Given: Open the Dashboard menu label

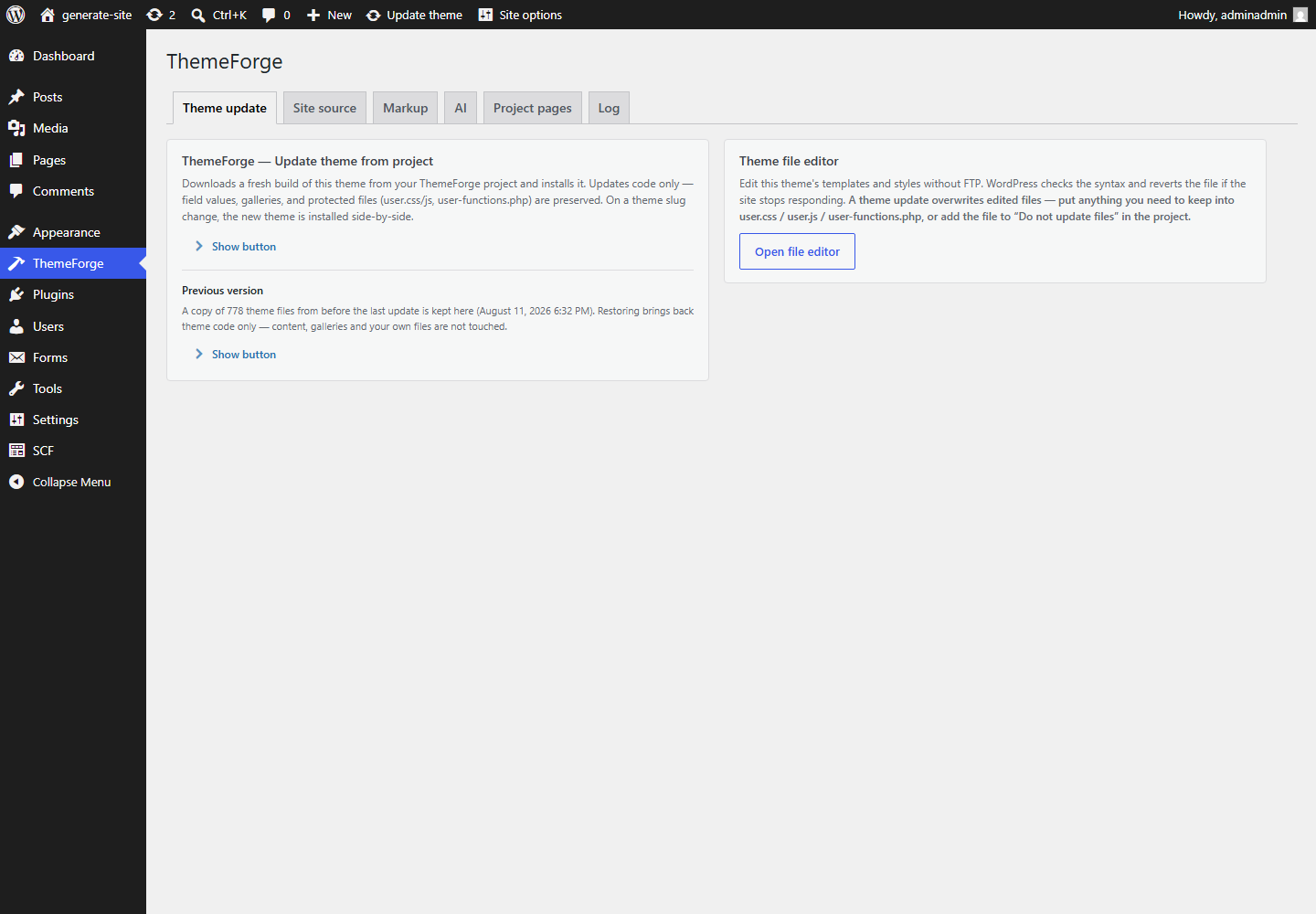Looking at the screenshot, I should pyautogui.click(x=63, y=56).
